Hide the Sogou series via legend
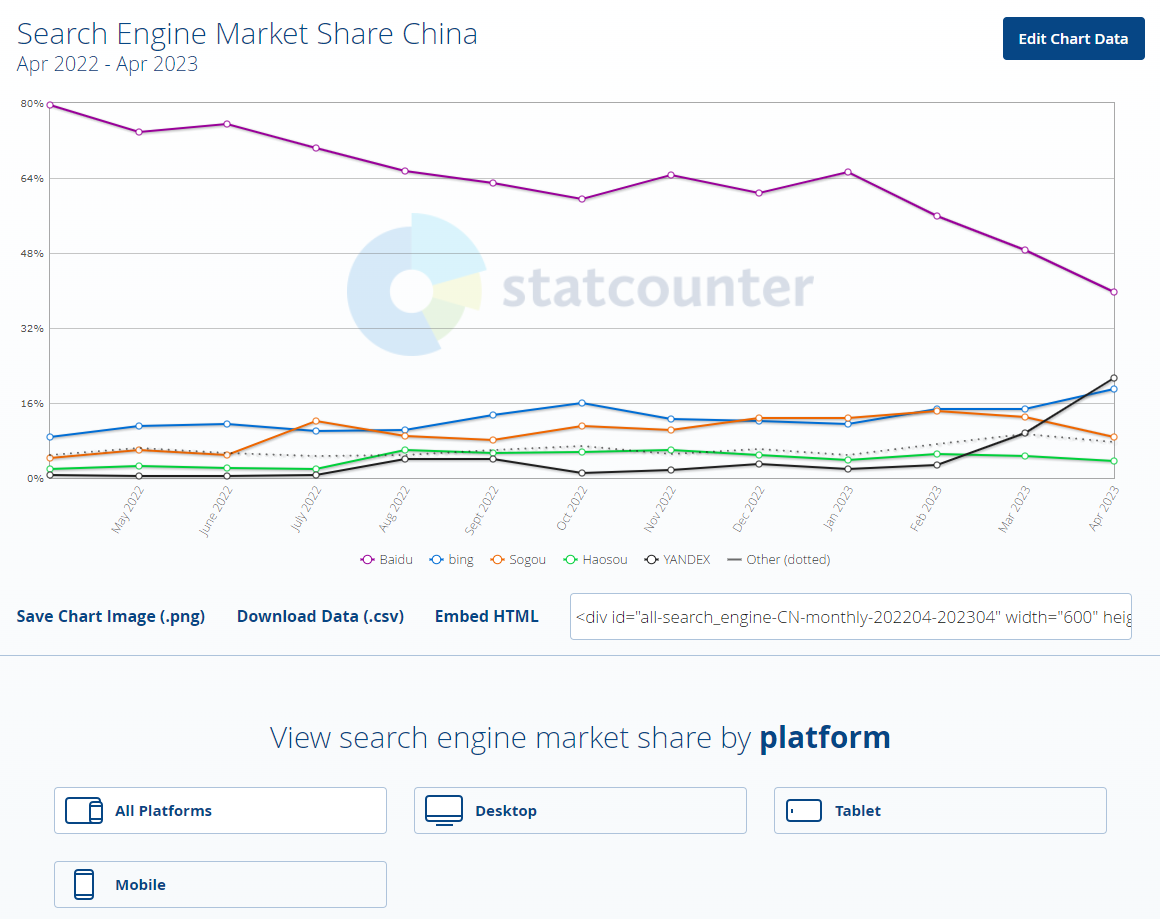The height and width of the screenshot is (919, 1160). [x=517, y=560]
